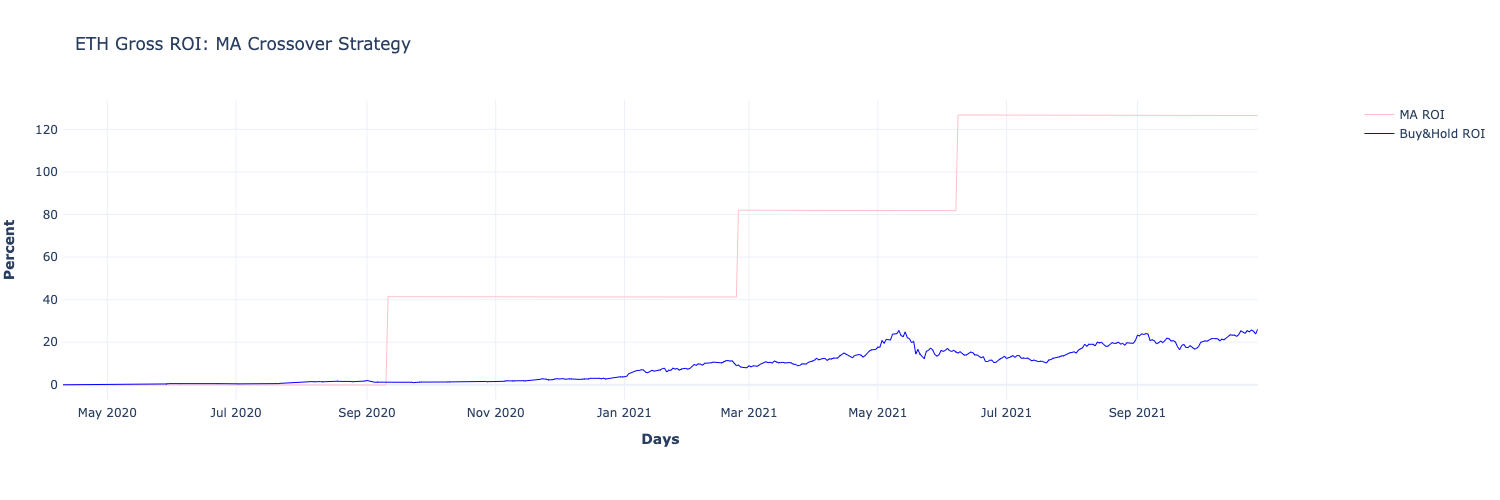Click the 'Days' x-axis title
The image size is (1500, 500).
pos(660,440)
